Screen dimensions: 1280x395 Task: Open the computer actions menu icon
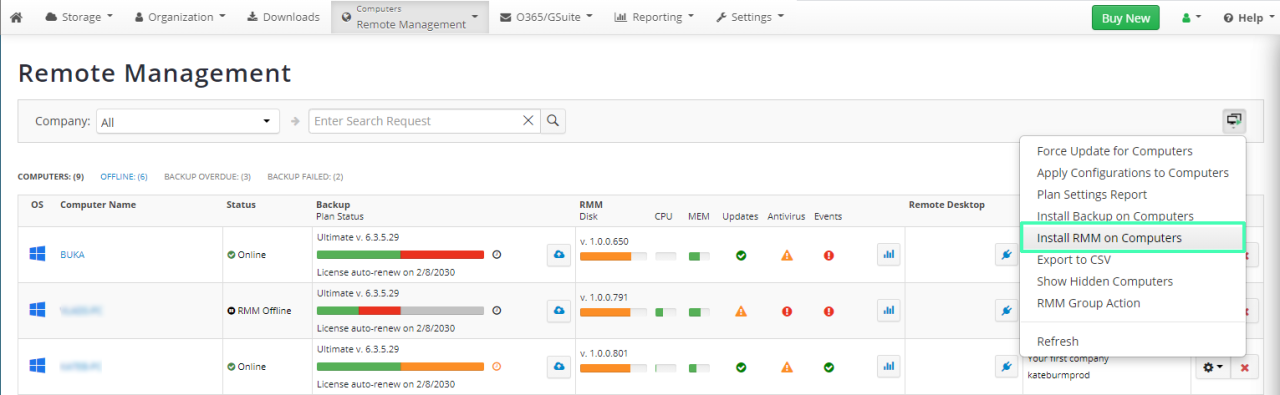tap(1234, 121)
